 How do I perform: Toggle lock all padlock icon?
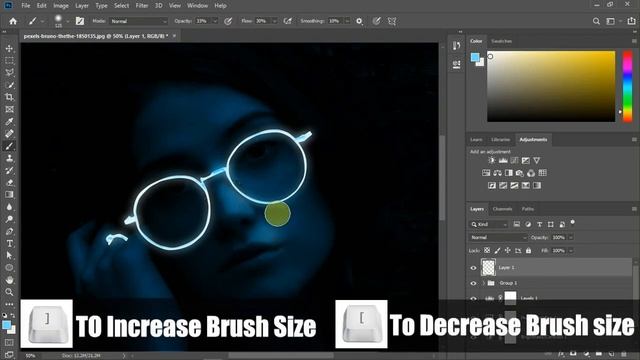[x=529, y=250]
